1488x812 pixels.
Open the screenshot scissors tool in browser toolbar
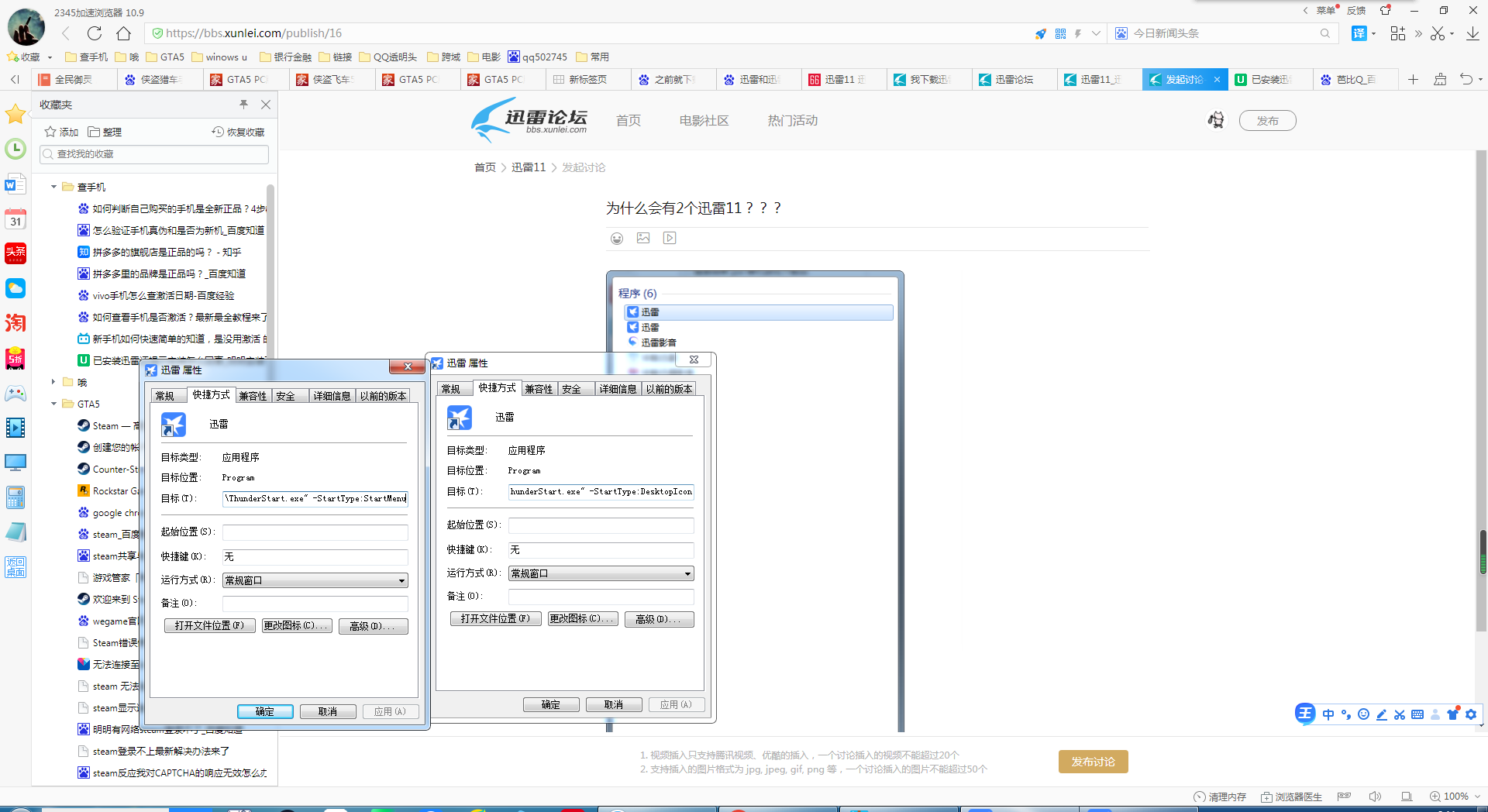(x=1438, y=33)
